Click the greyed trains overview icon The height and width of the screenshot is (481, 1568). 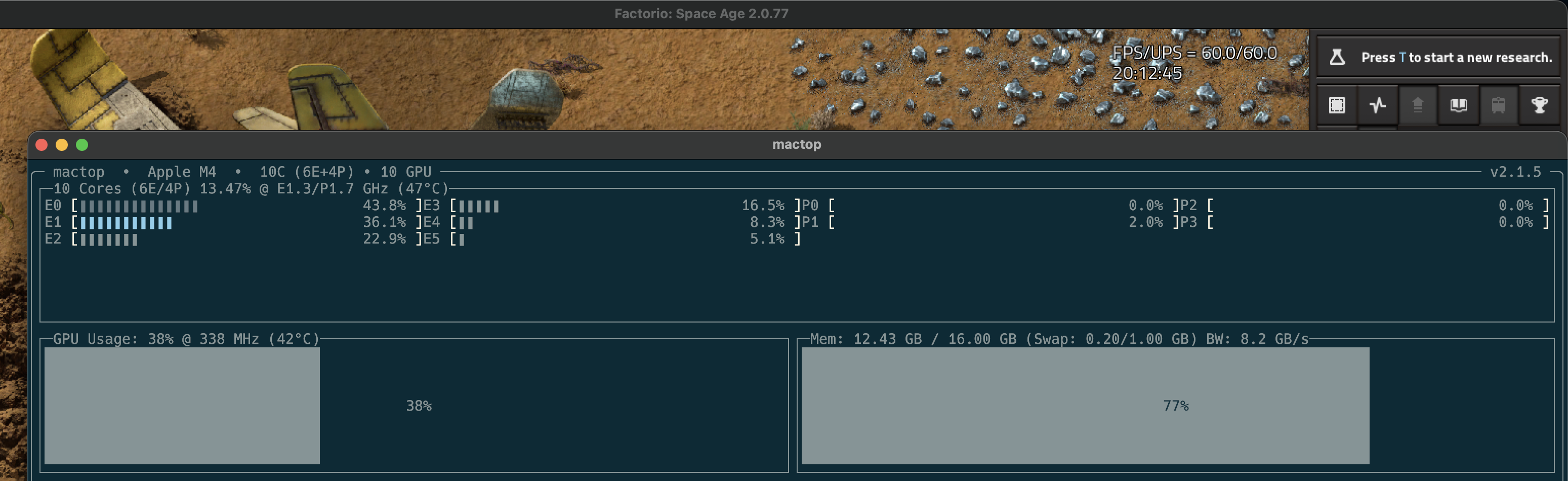pos(1499,105)
